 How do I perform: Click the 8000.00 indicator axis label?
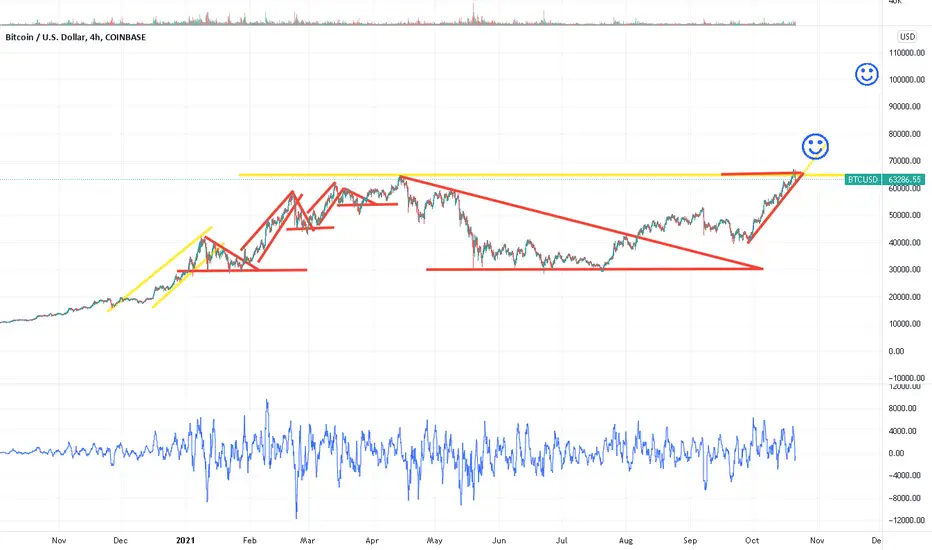click(902, 408)
